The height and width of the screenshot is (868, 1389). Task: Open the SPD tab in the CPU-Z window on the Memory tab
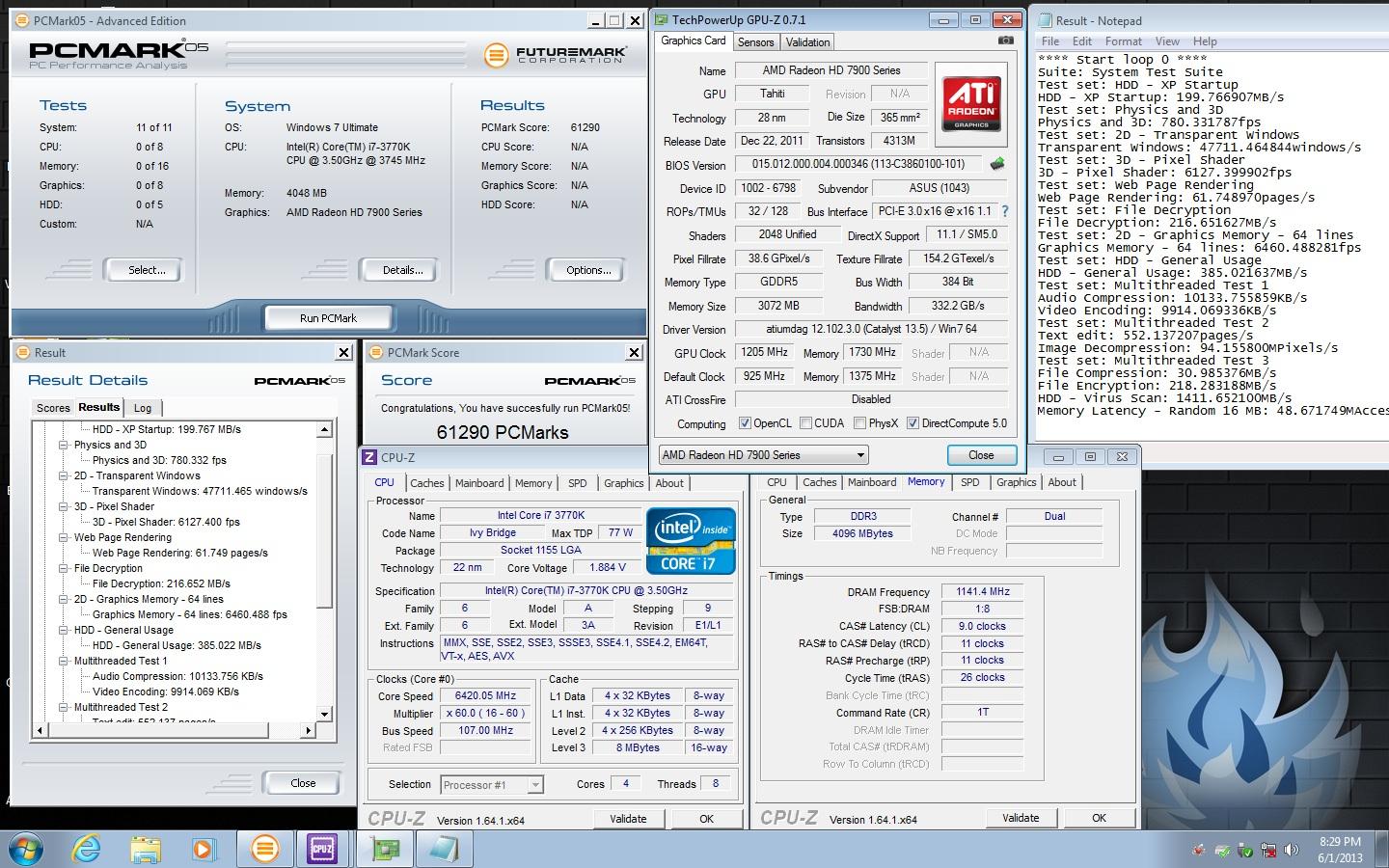click(x=969, y=482)
